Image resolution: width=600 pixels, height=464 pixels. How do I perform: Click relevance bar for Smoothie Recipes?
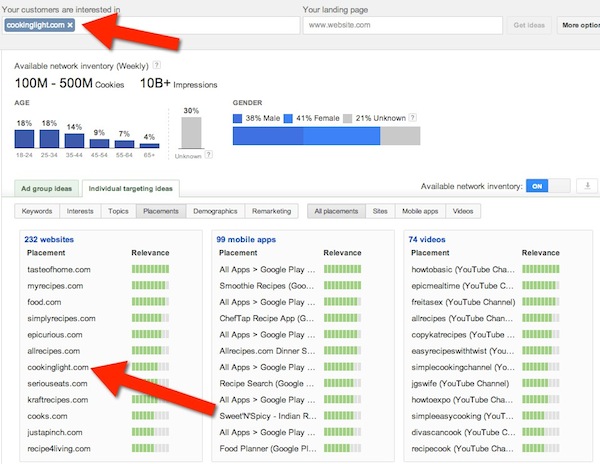coord(342,286)
